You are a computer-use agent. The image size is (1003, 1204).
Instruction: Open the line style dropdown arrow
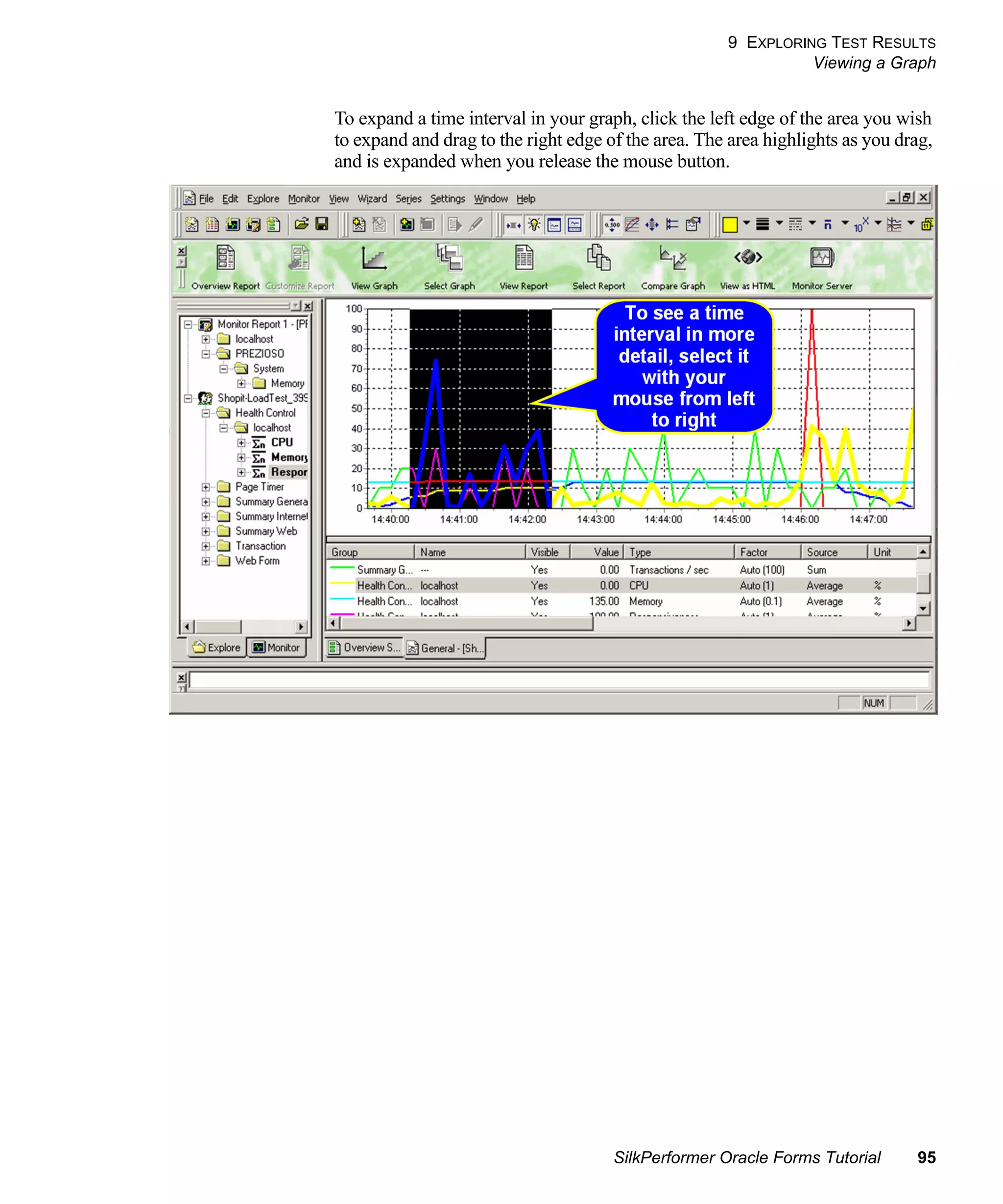(x=812, y=223)
